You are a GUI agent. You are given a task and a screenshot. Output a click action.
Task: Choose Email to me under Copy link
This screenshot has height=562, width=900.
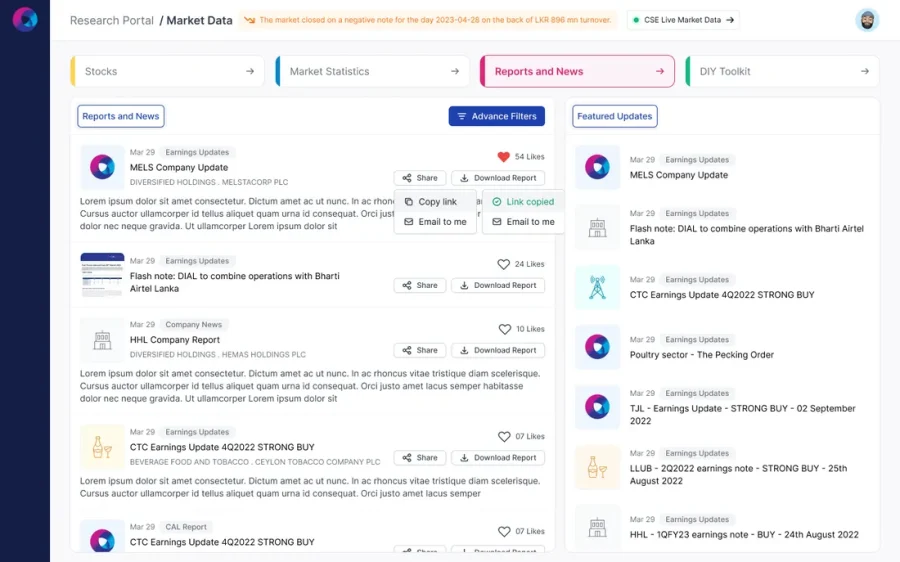(x=435, y=222)
